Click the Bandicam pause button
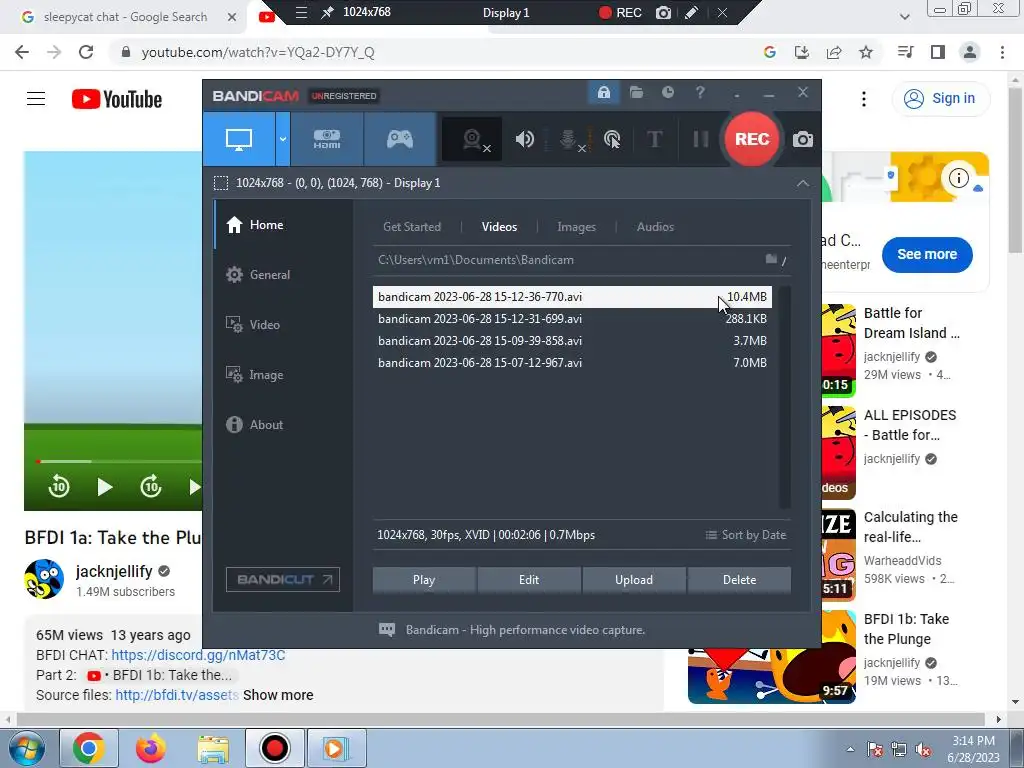This screenshot has width=1024, height=768. [701, 139]
